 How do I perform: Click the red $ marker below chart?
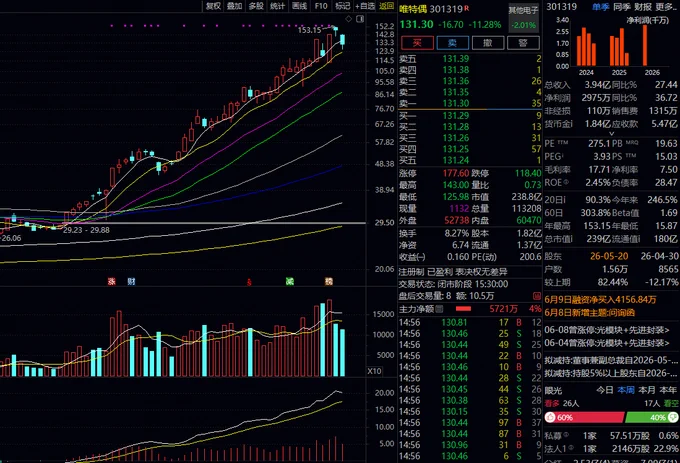click(249, 282)
